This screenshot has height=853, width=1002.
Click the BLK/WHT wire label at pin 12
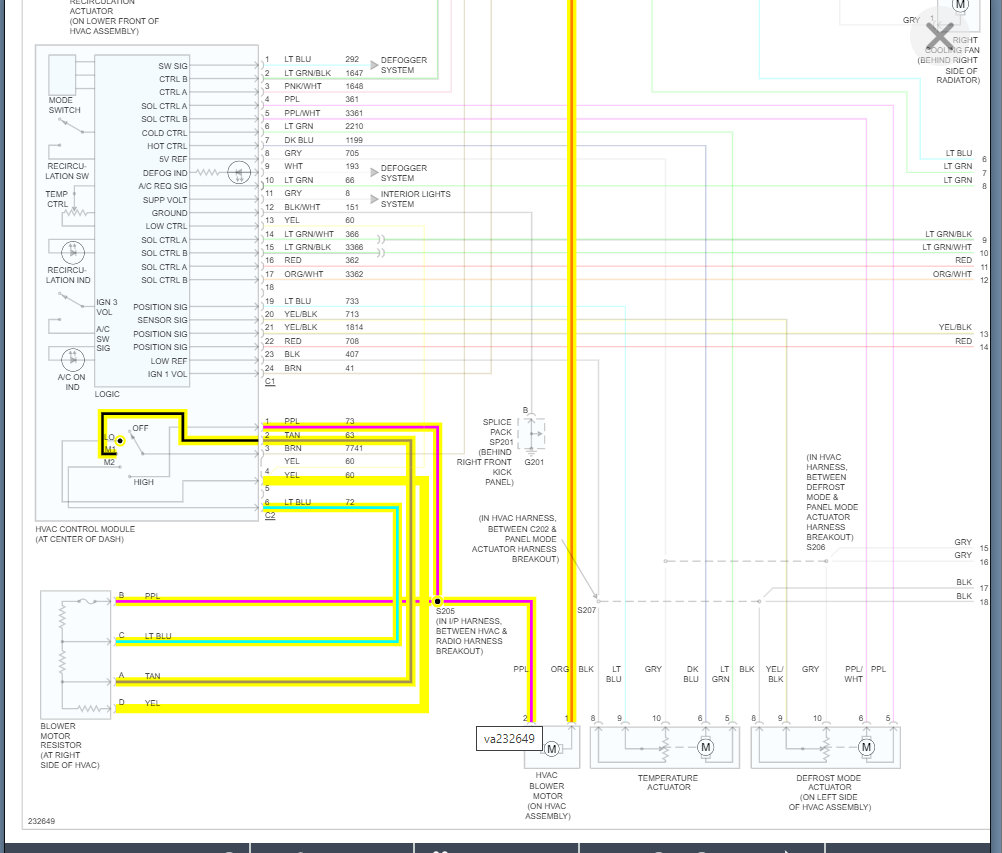pos(302,207)
